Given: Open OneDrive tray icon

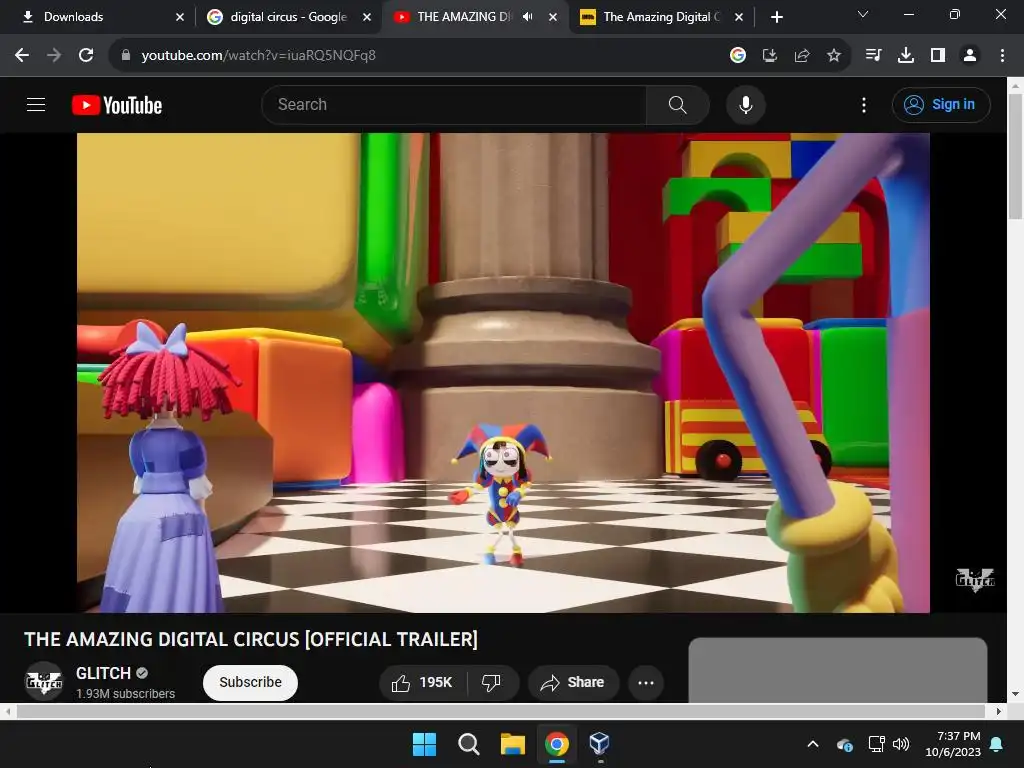Looking at the screenshot, I should [x=844, y=744].
